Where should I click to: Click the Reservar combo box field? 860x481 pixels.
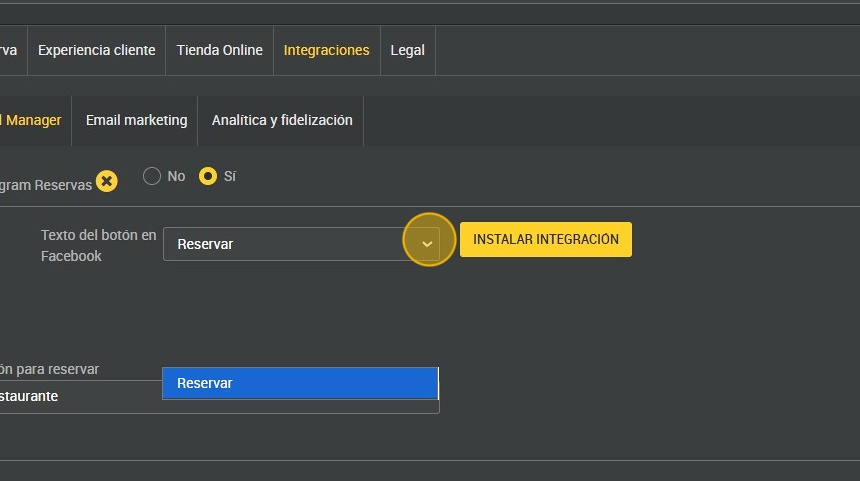[285, 244]
